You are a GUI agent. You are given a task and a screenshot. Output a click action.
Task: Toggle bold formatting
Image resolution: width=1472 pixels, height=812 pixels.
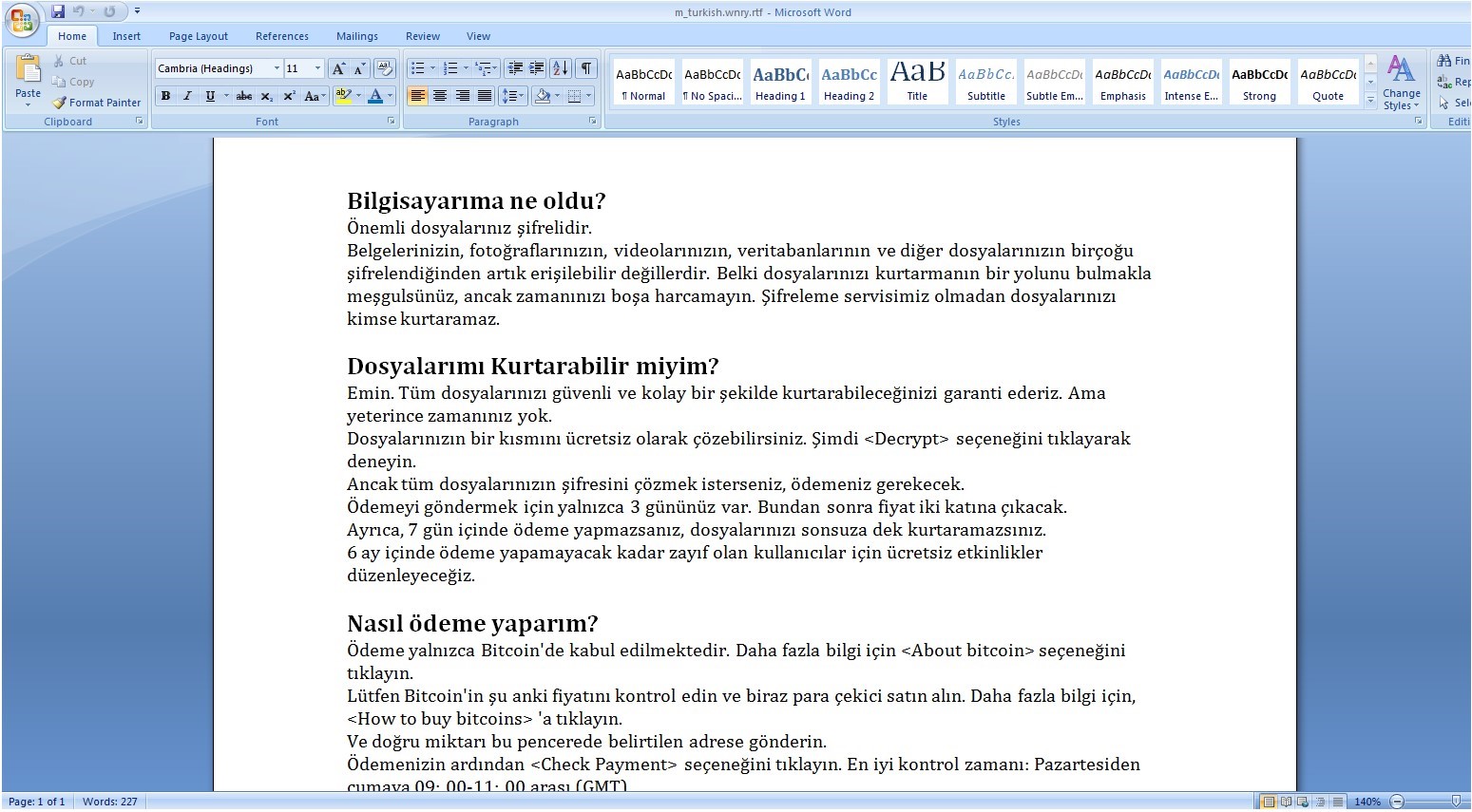tap(165, 96)
